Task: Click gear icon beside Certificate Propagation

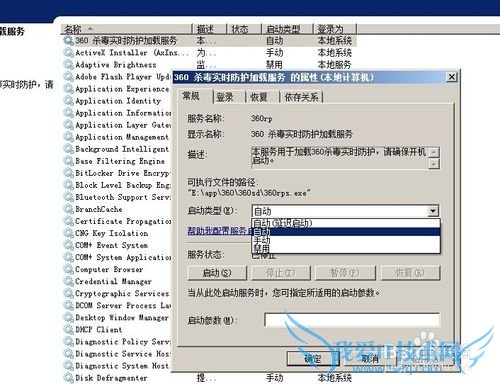Action: coord(69,221)
